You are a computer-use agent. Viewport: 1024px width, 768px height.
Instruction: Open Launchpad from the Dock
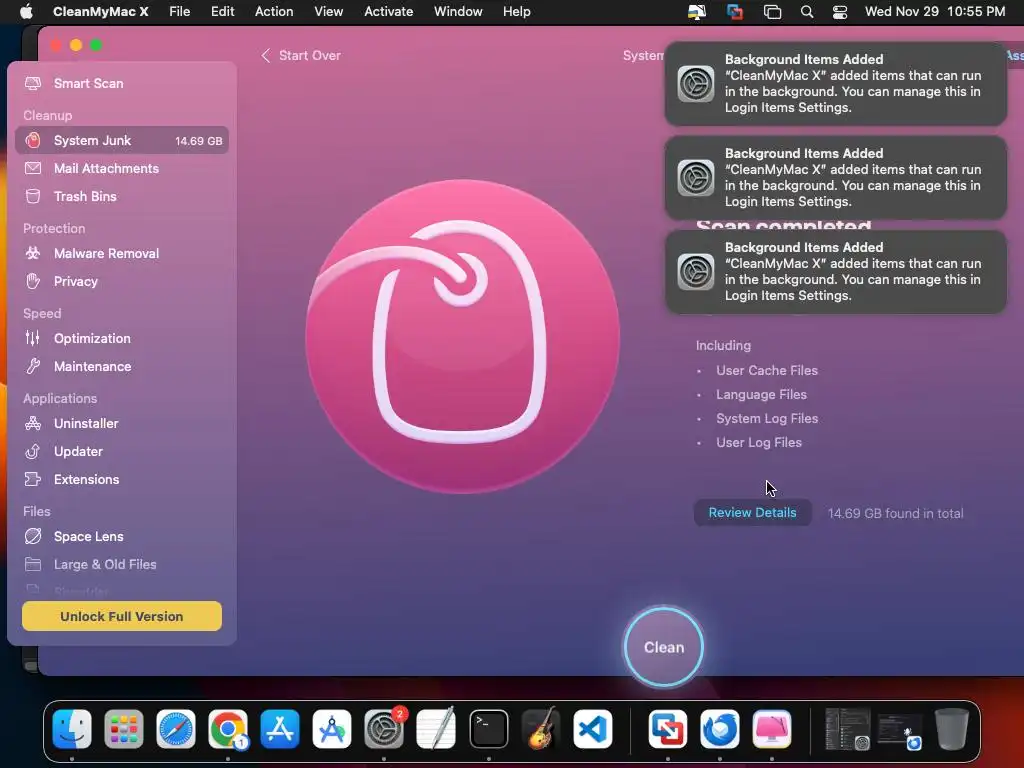[x=123, y=729]
